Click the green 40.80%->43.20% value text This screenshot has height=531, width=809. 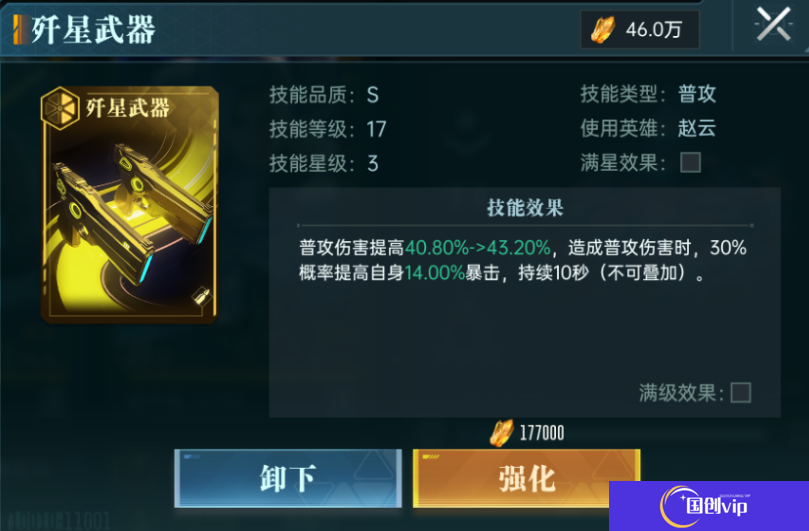pyautogui.click(x=478, y=248)
